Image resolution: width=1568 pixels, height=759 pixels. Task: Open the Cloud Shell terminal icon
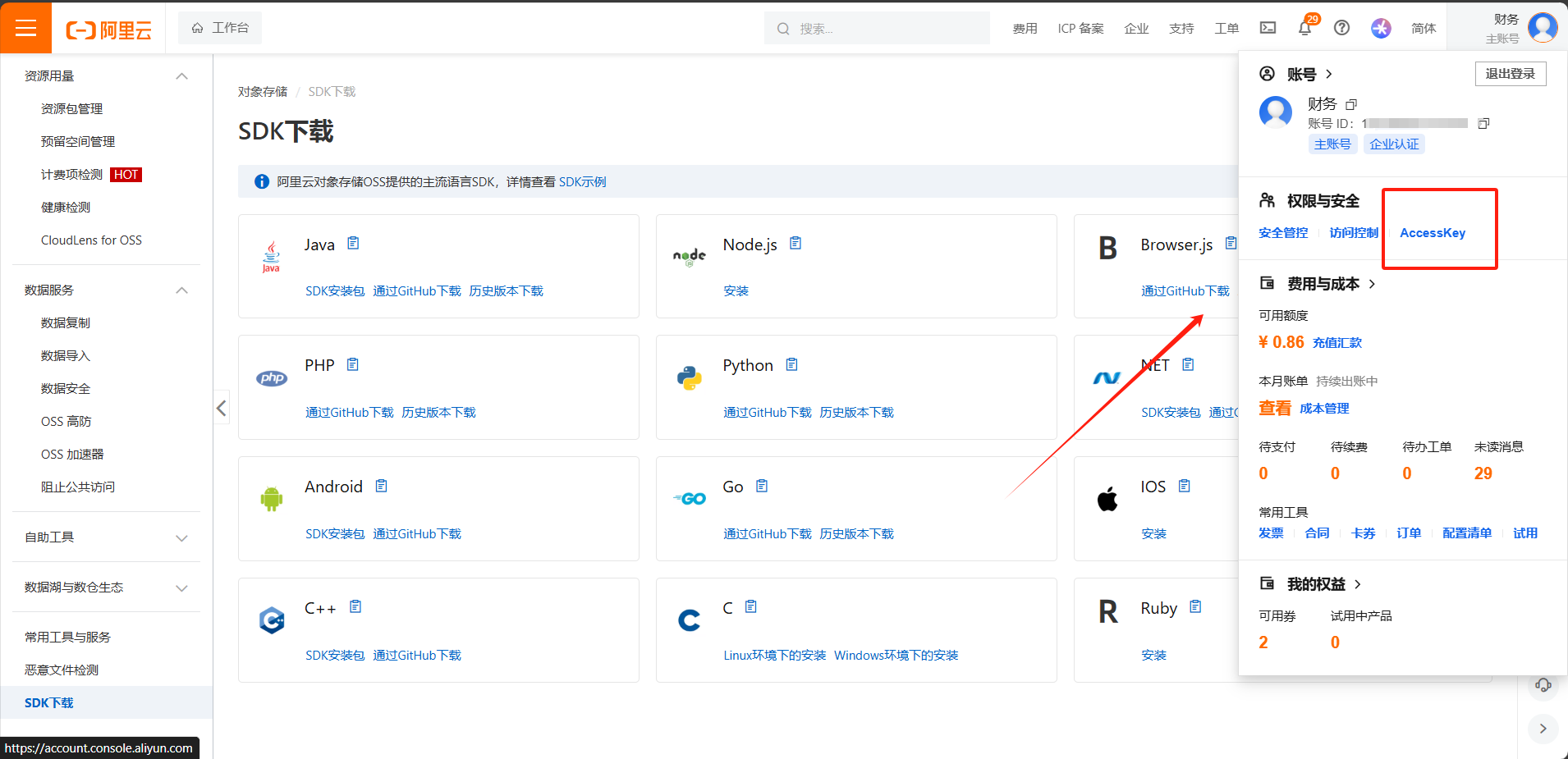[x=1268, y=28]
